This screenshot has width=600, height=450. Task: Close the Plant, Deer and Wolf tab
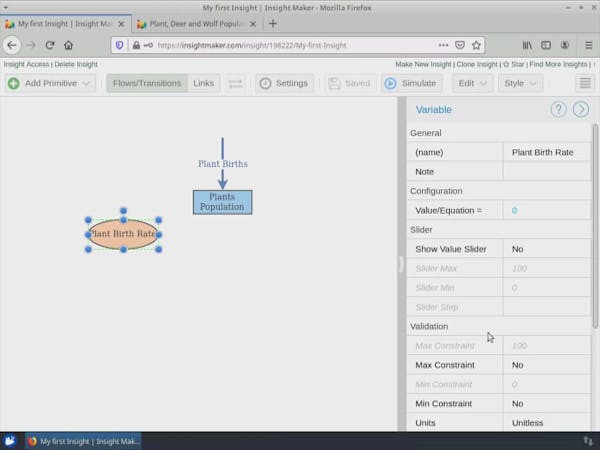pyautogui.click(x=253, y=24)
